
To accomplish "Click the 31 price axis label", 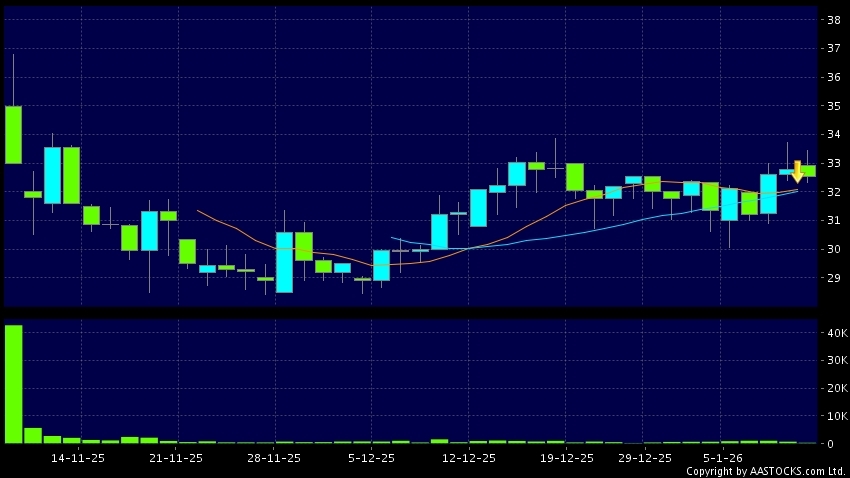I will click(832, 221).
